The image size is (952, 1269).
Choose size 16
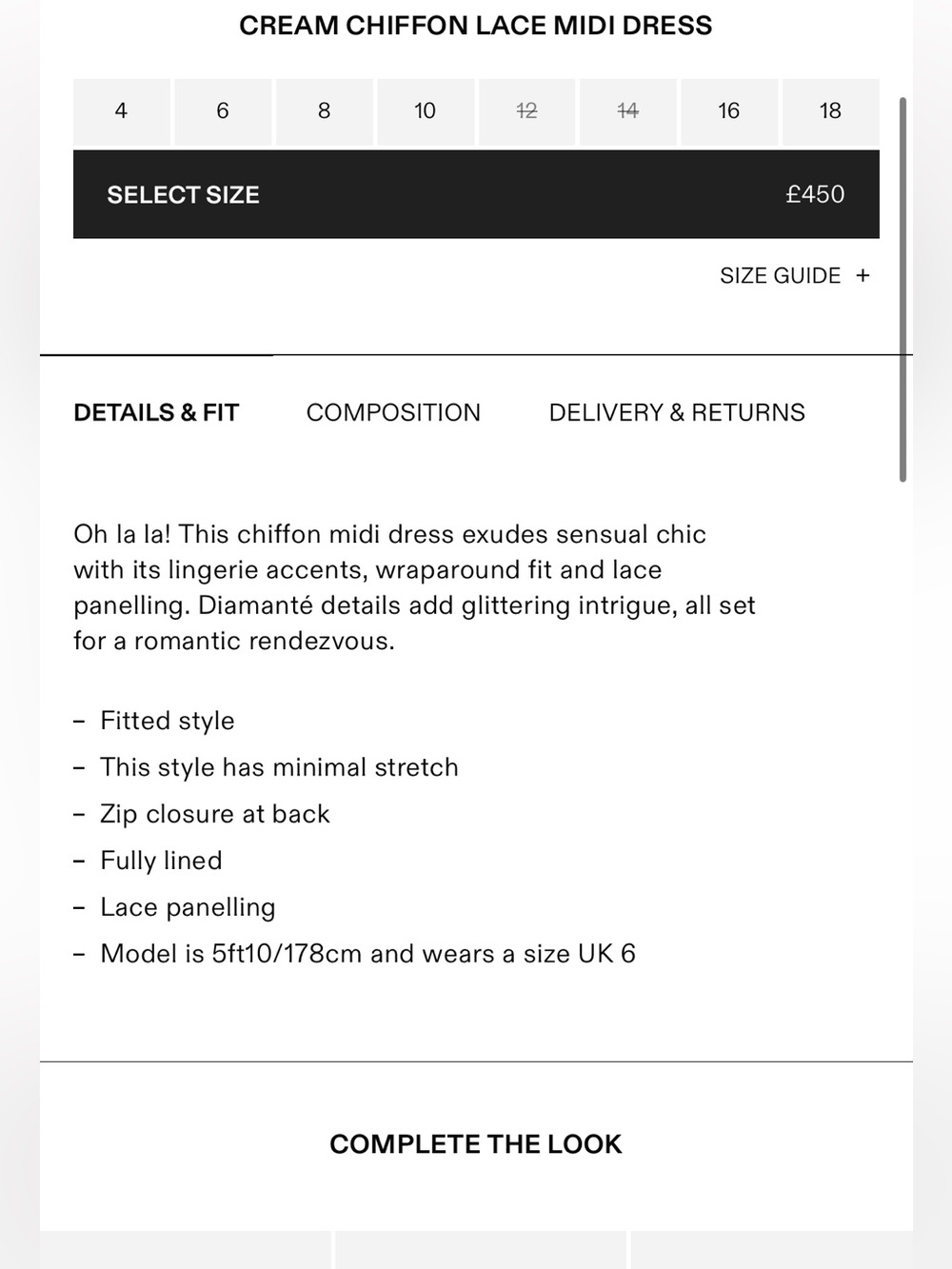729,111
